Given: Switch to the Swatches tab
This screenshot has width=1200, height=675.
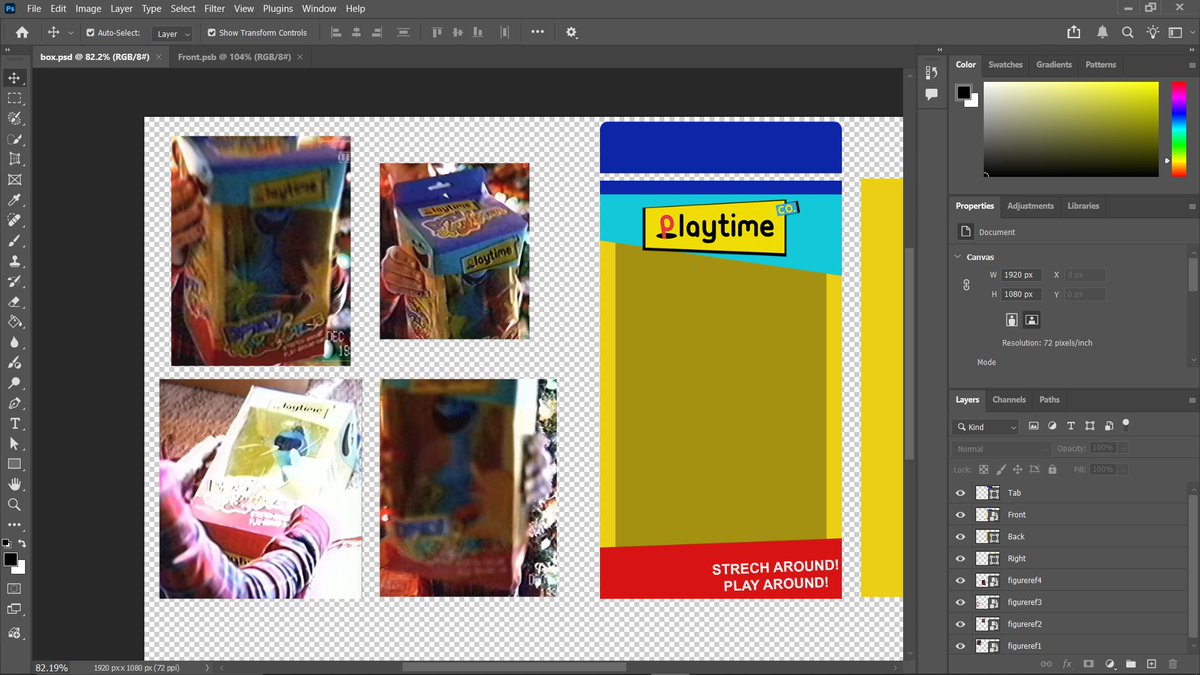Looking at the screenshot, I should [1005, 64].
